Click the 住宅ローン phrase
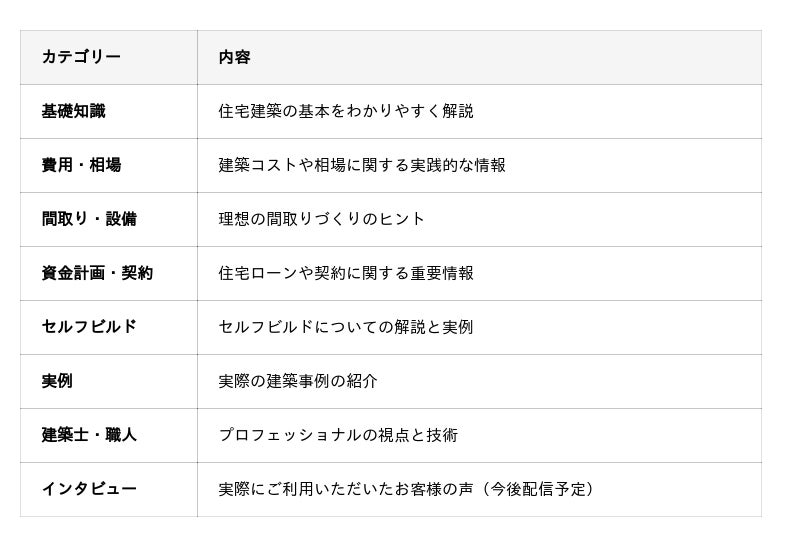The width and height of the screenshot is (800, 547). pos(258,273)
